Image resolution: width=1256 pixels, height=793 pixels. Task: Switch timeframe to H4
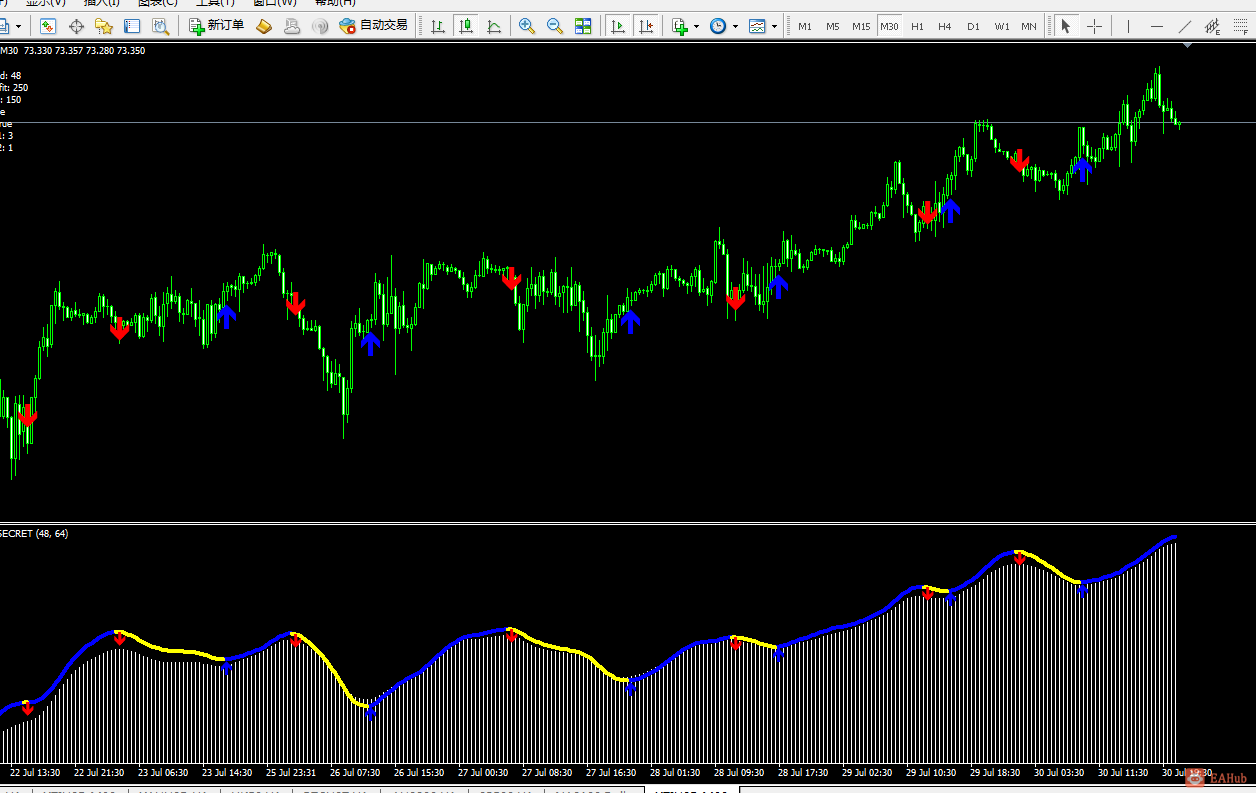944,26
